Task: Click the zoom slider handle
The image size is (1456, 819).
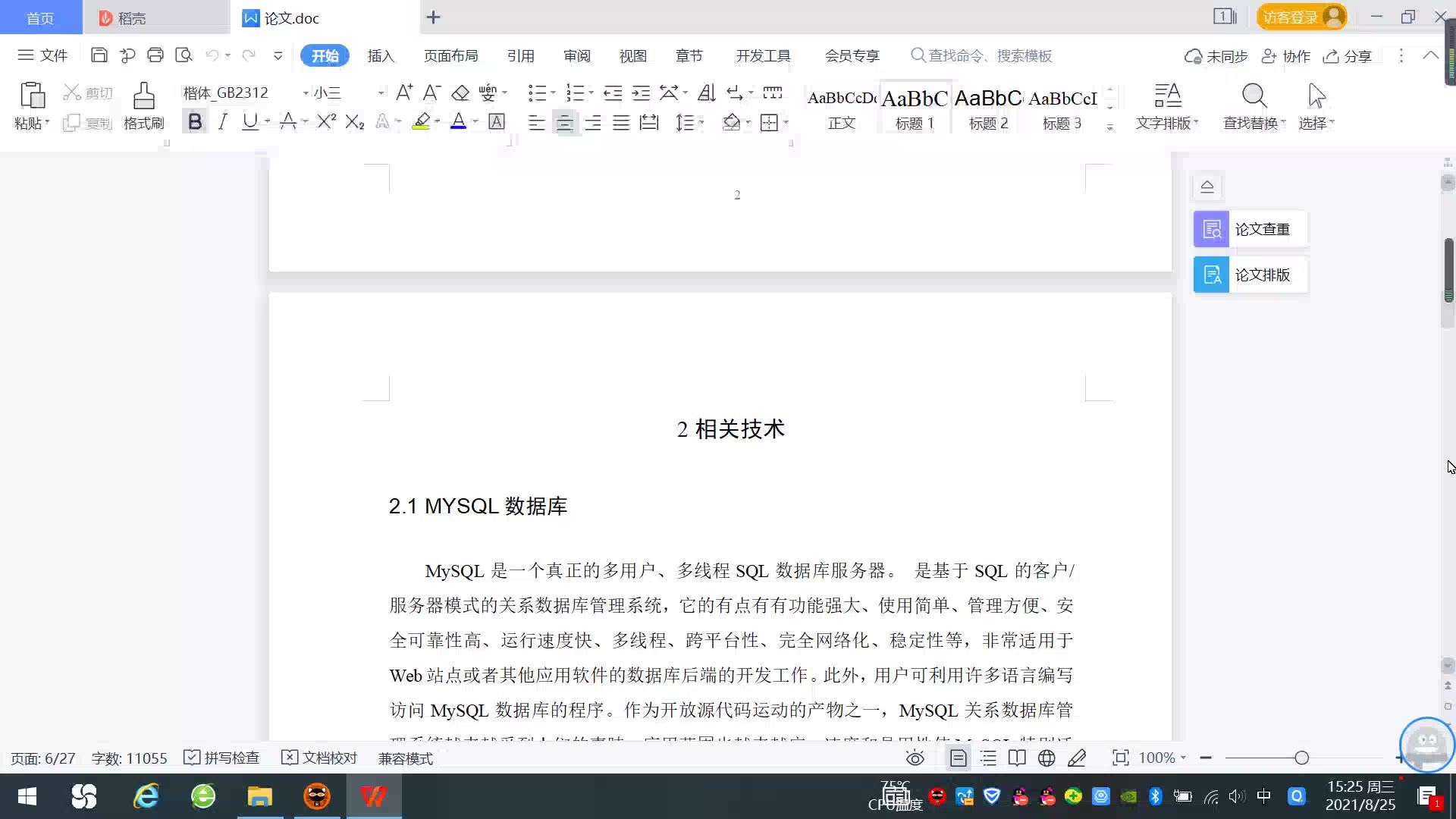Action: click(x=1302, y=758)
